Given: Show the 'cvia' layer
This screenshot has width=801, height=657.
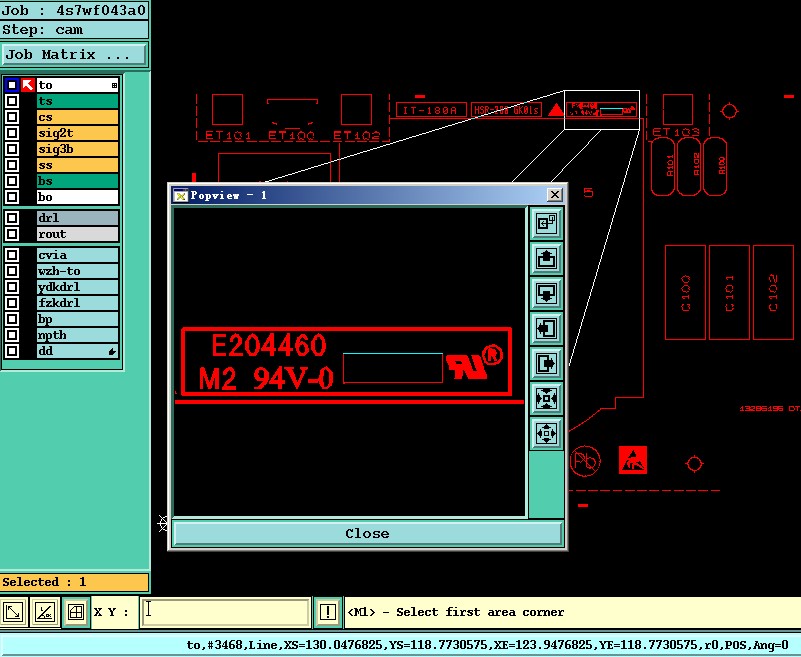Looking at the screenshot, I should 78,255.
